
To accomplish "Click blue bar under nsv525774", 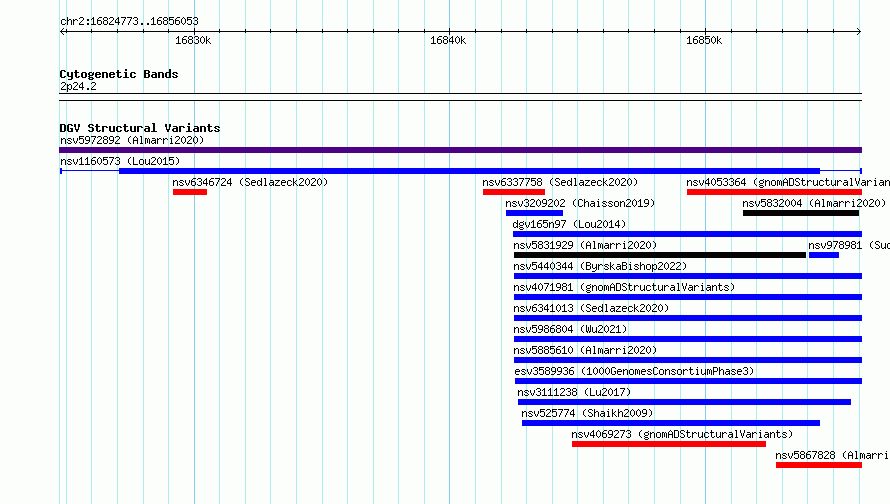I will click(x=671, y=423).
